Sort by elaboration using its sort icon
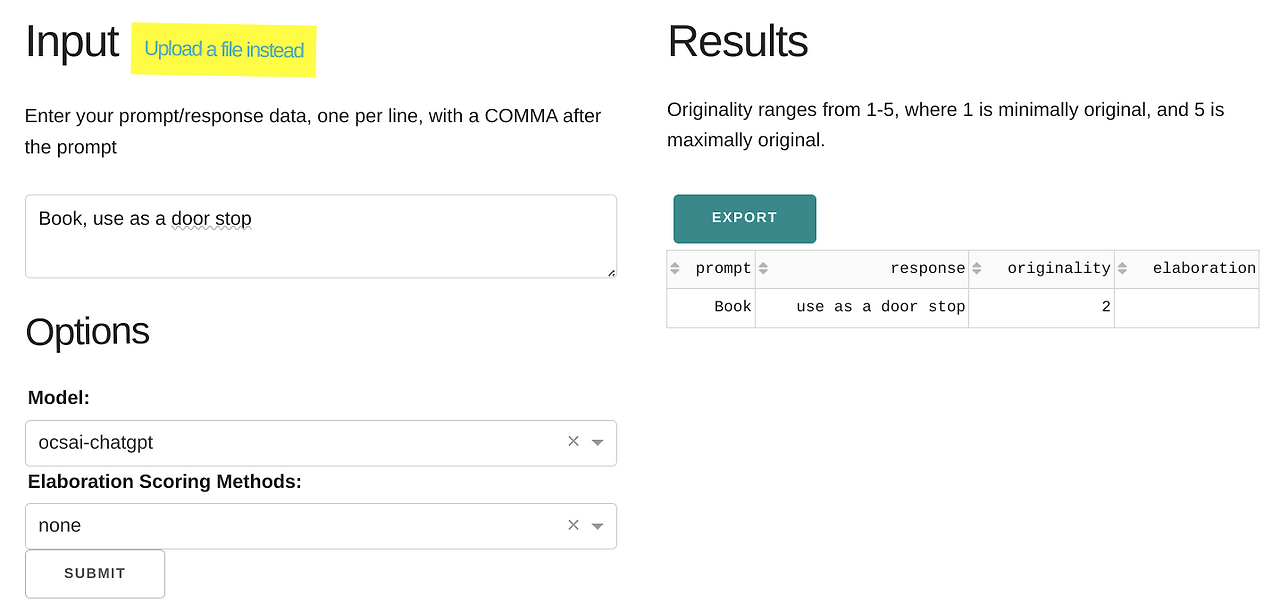 pos(1123,268)
